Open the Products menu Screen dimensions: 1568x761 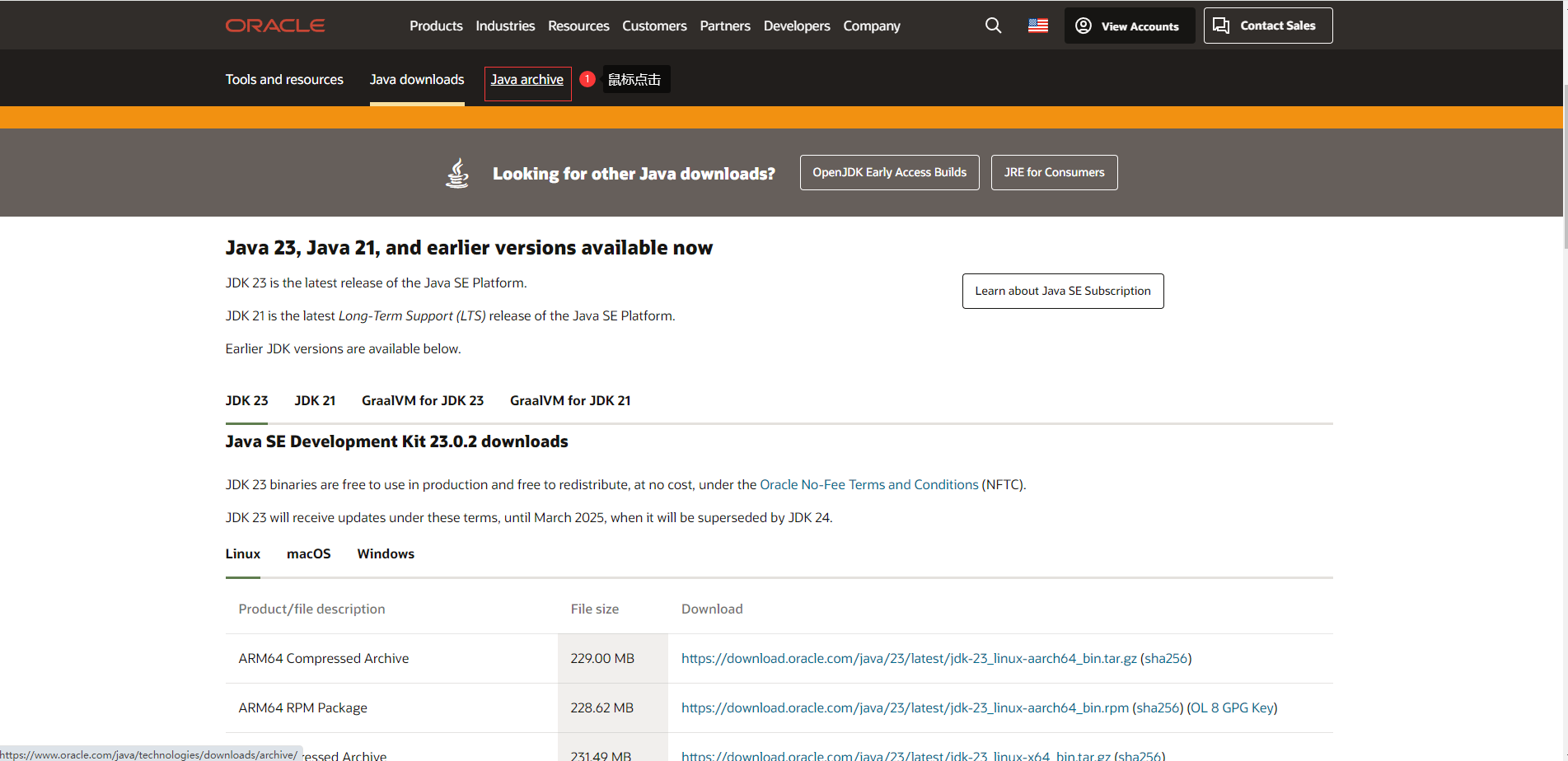click(436, 26)
